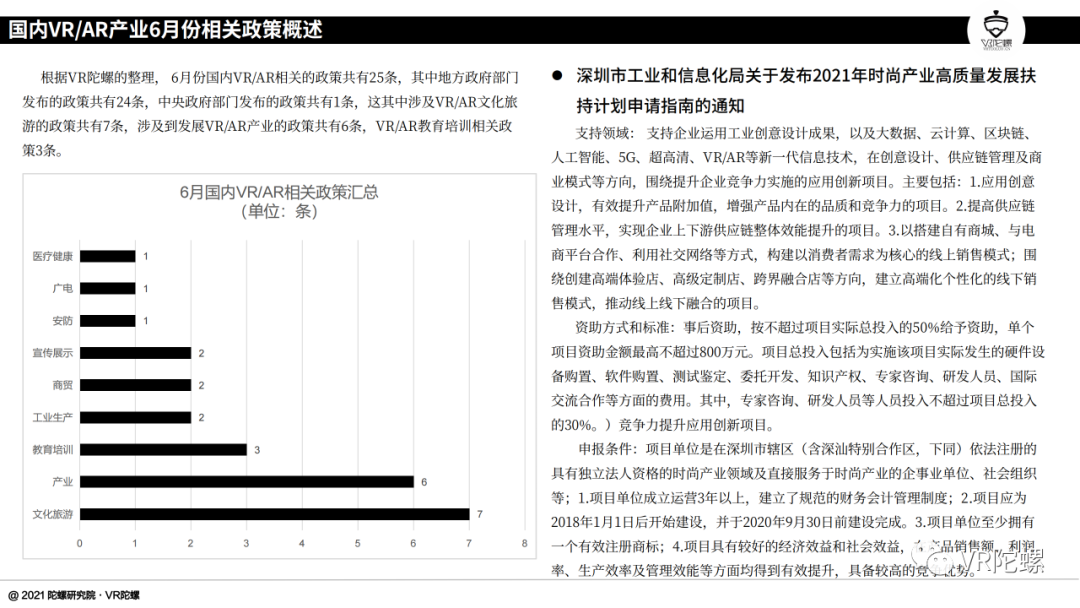Click the value 1 beside the 医疗健康 bar
The height and width of the screenshot is (608, 1080).
coord(145,256)
